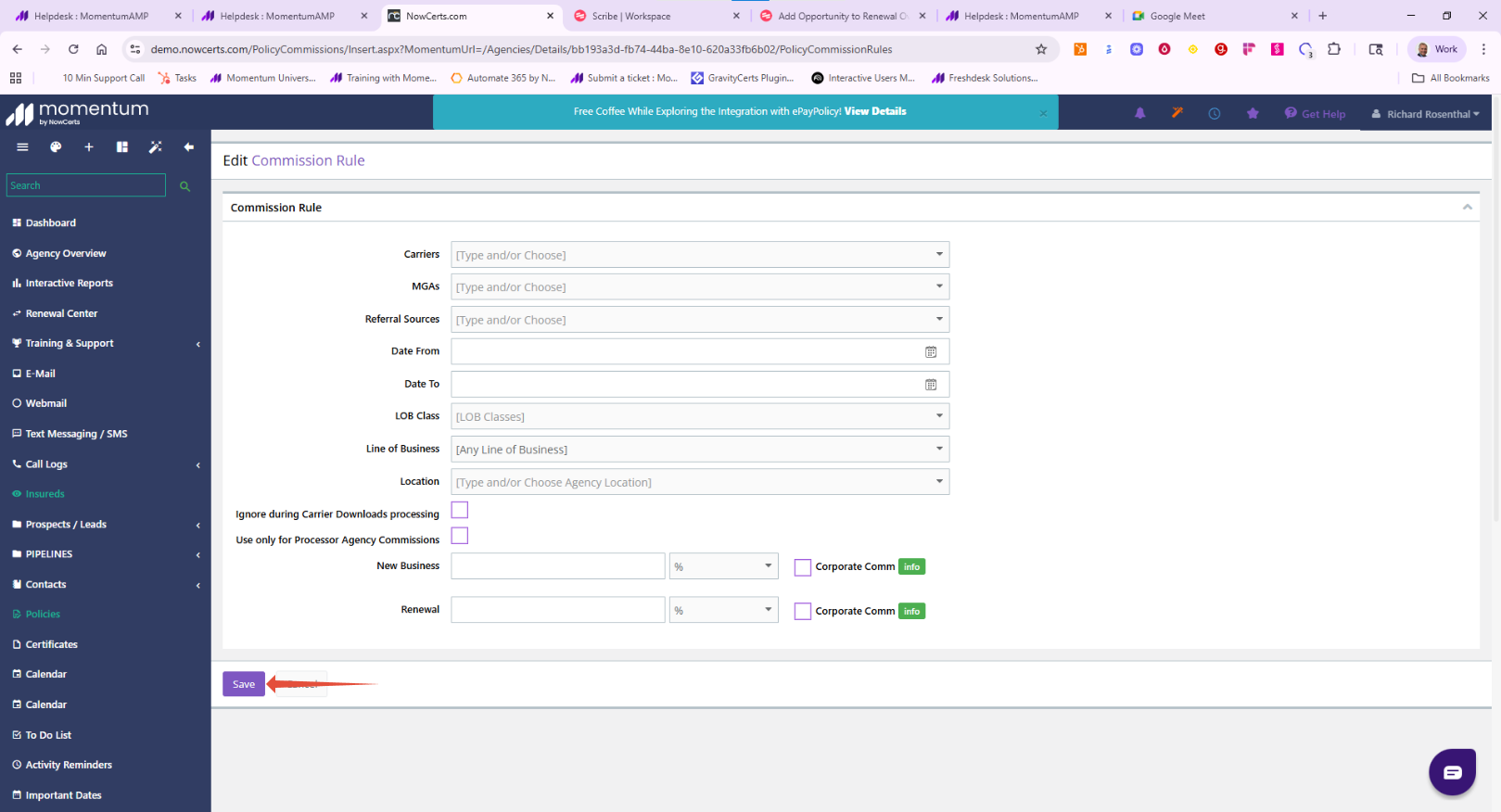
Task: Open Richard Rosenthal user menu
Action: pyautogui.click(x=1426, y=114)
